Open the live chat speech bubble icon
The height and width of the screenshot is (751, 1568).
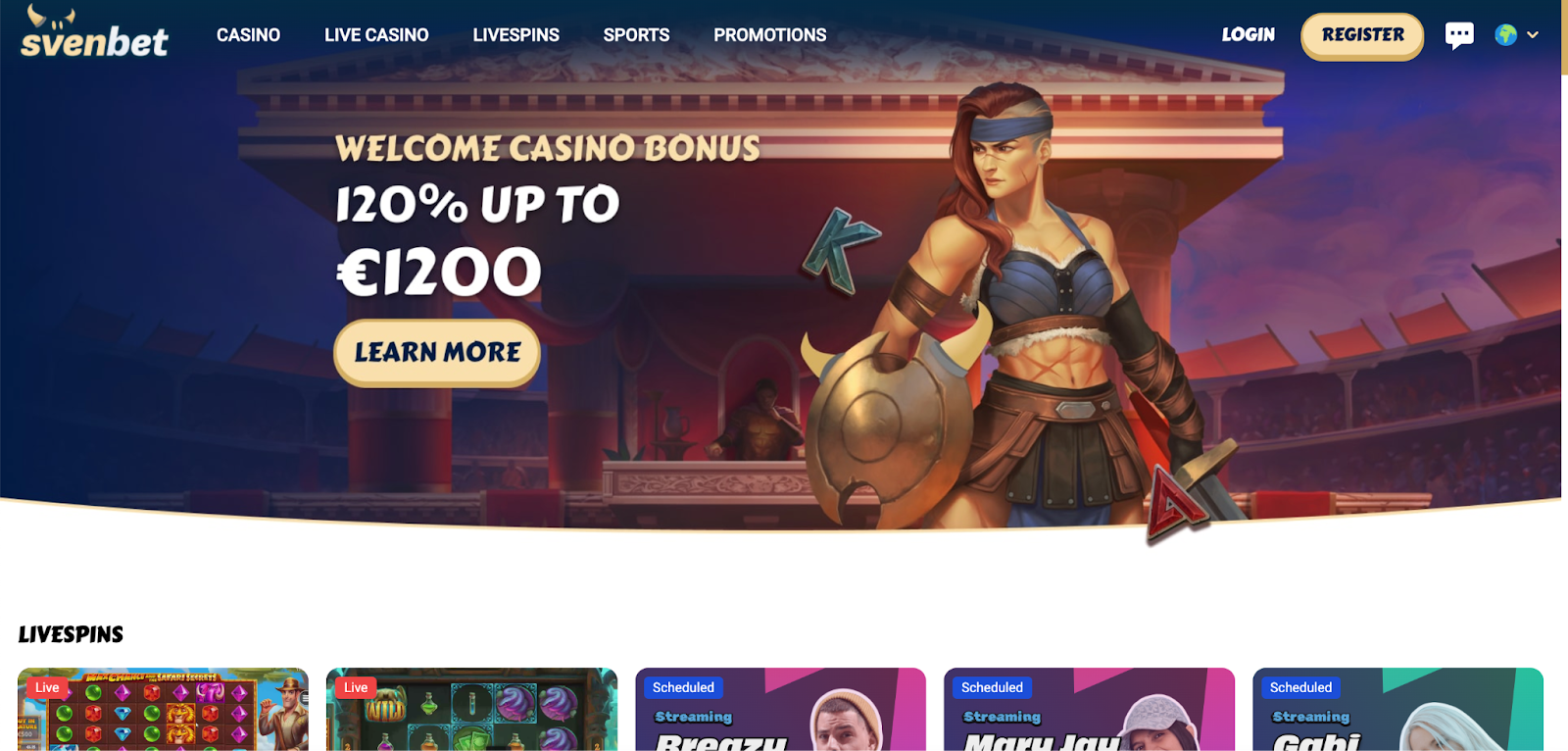[1459, 35]
